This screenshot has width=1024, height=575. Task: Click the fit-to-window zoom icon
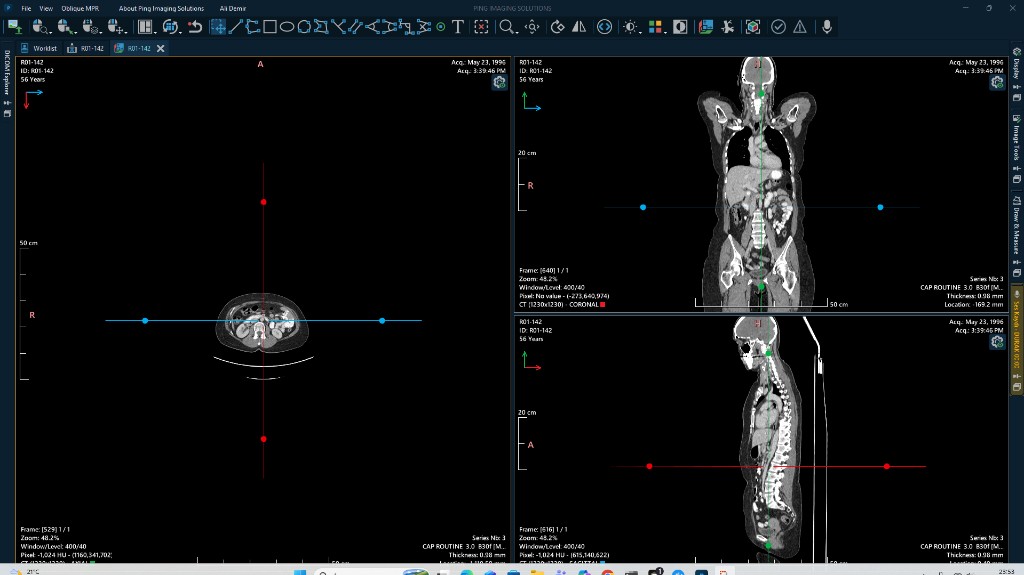pos(532,27)
